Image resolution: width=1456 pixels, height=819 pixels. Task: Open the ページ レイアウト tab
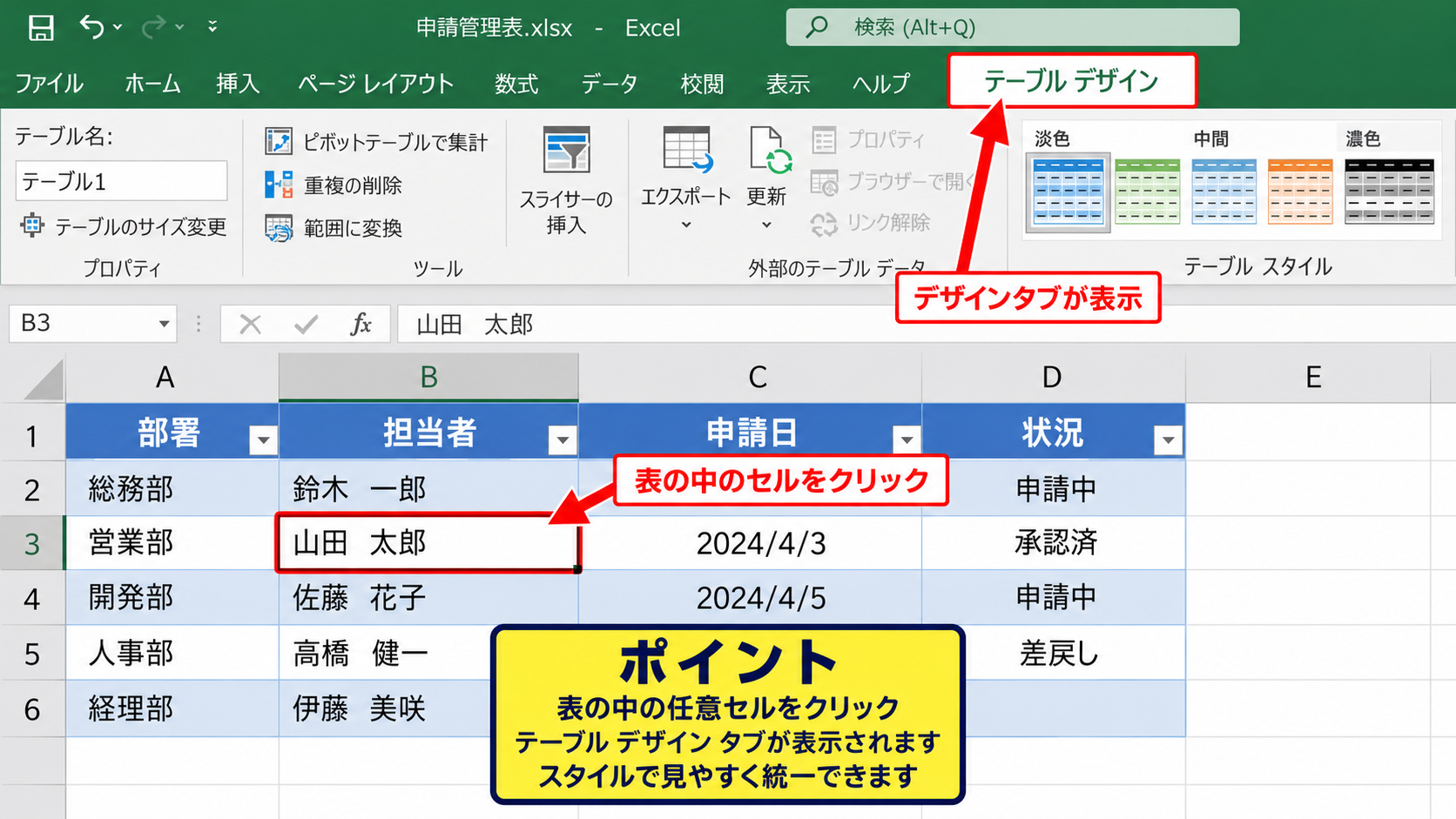pyautogui.click(x=375, y=84)
